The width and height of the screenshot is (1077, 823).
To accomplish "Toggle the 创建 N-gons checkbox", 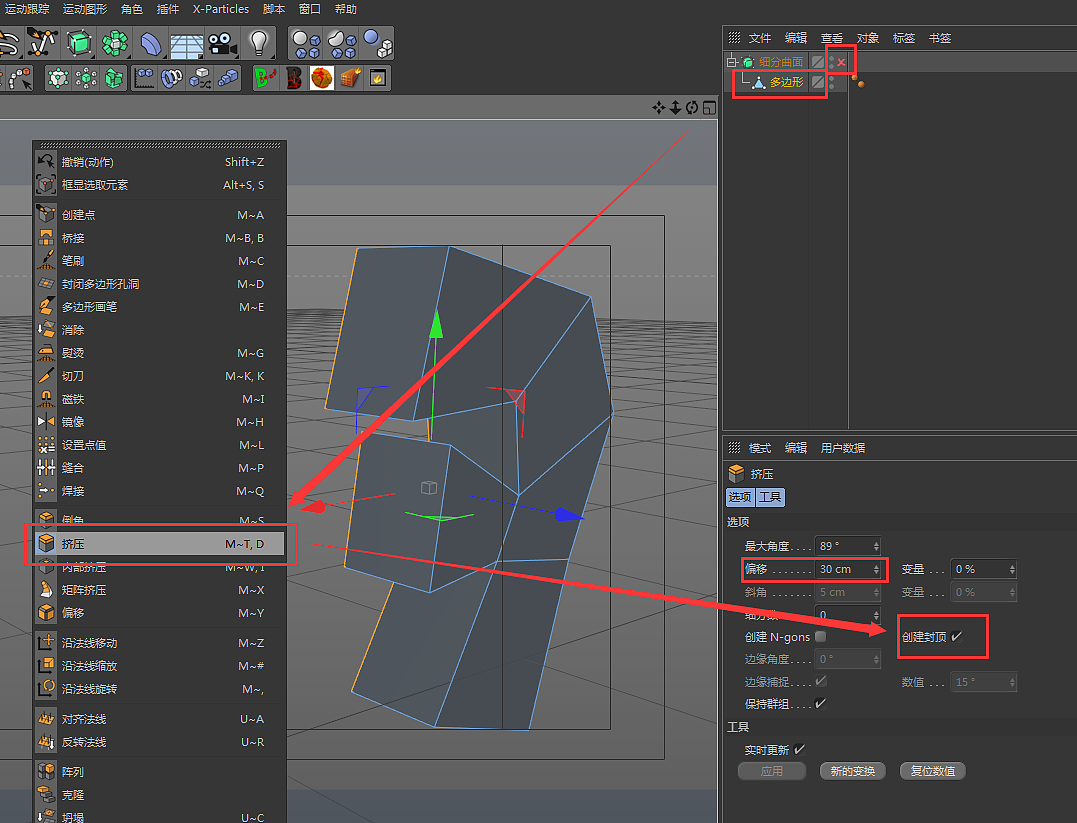I will pyautogui.click(x=820, y=636).
